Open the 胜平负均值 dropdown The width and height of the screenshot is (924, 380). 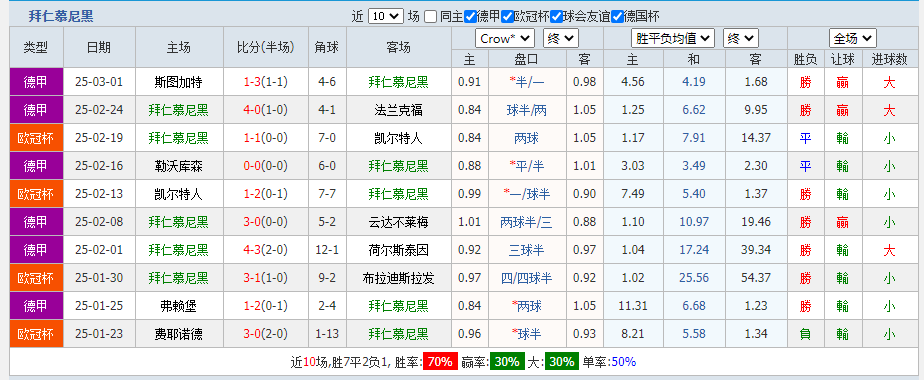click(673, 39)
